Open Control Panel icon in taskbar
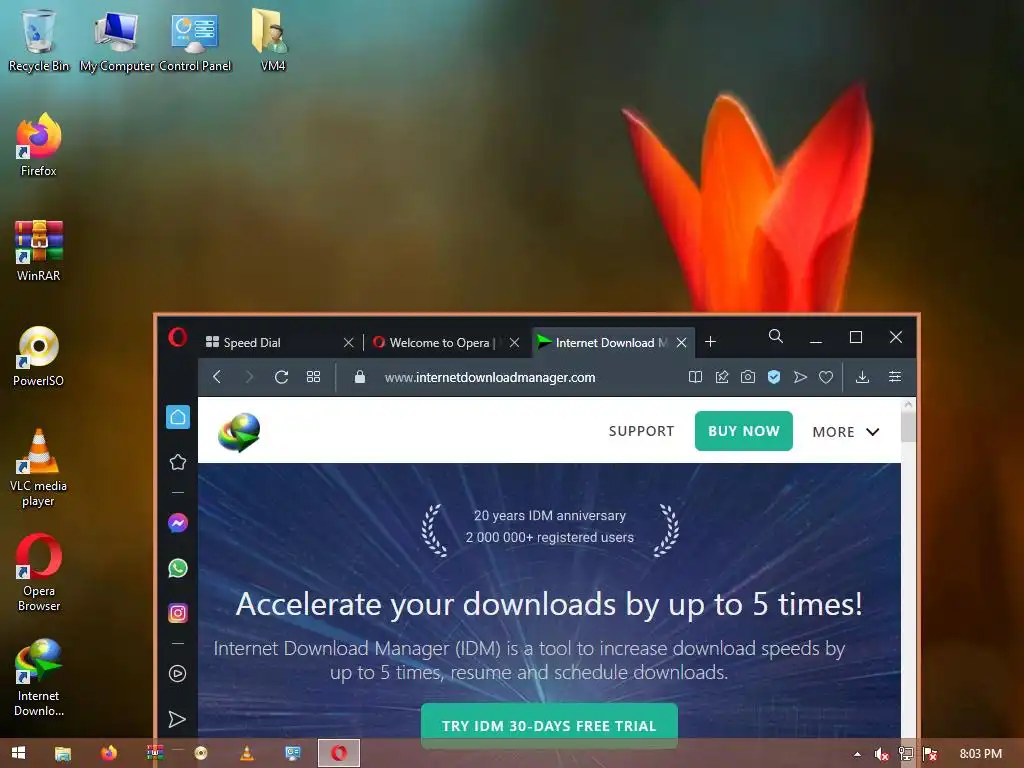The image size is (1024, 768). point(293,753)
